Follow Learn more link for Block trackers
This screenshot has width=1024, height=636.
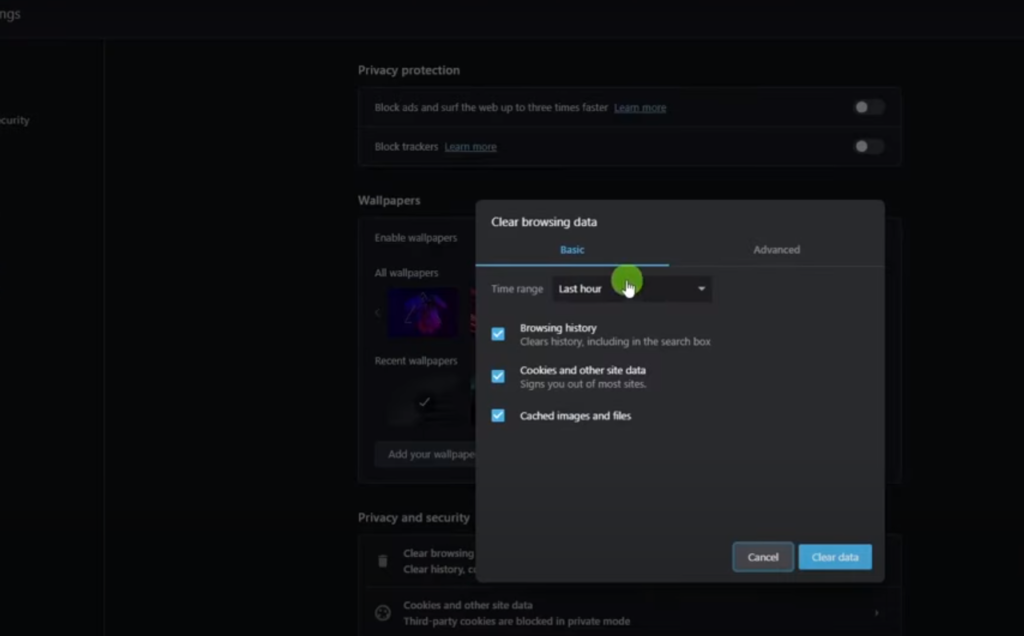[x=470, y=147]
